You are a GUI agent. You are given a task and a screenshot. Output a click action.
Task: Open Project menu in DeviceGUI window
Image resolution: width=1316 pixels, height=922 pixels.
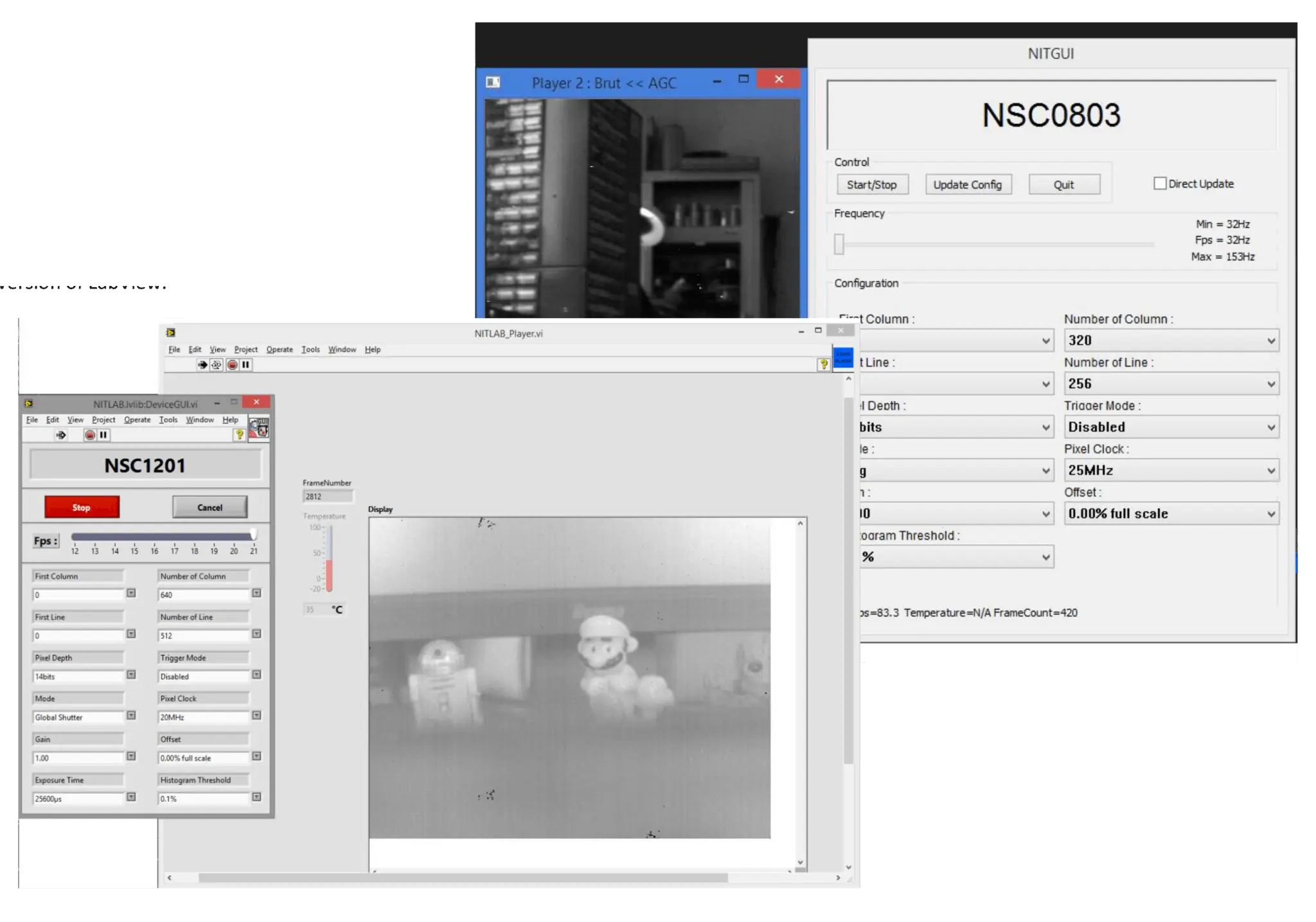pos(103,420)
